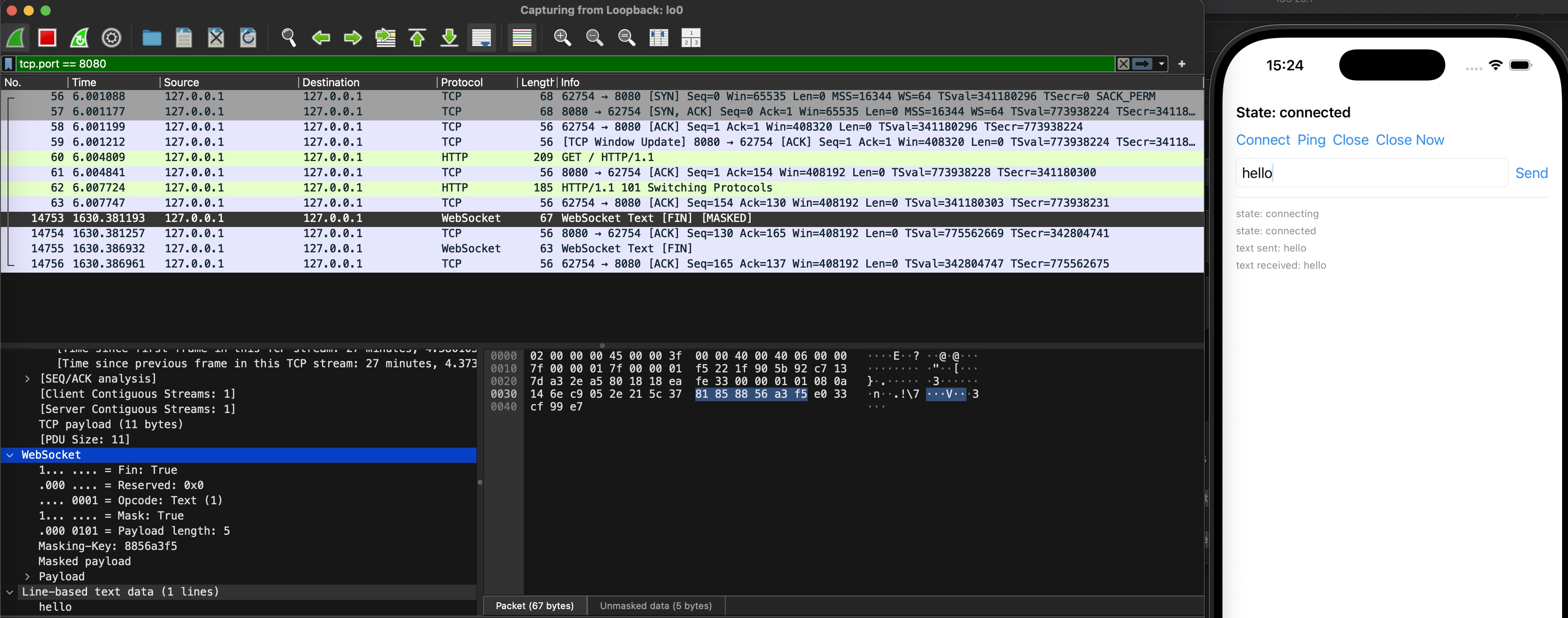Click the Close Now link
This screenshot has width=1568, height=618.
[x=1410, y=139]
